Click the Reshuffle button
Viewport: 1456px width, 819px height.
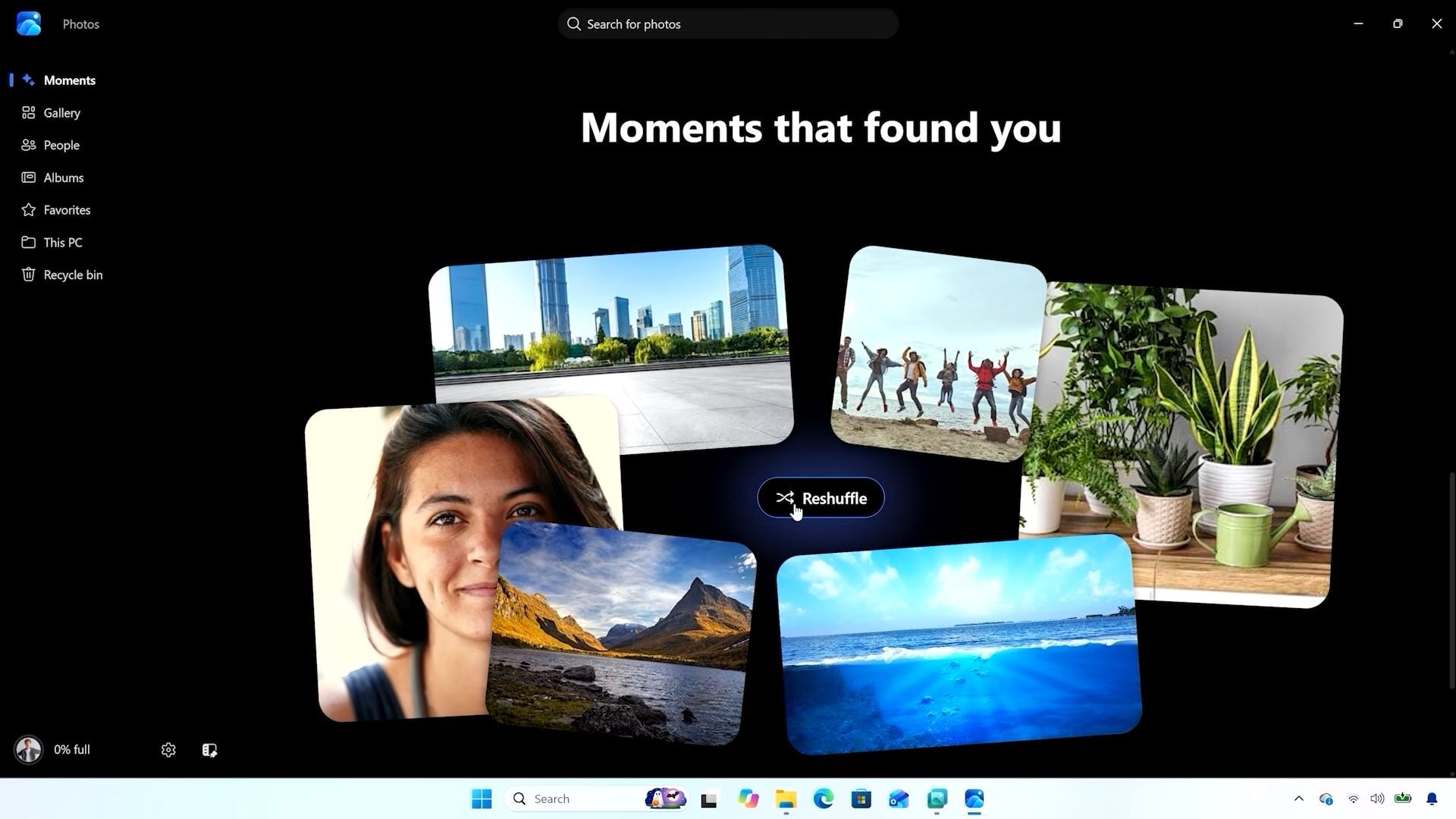coord(821,498)
